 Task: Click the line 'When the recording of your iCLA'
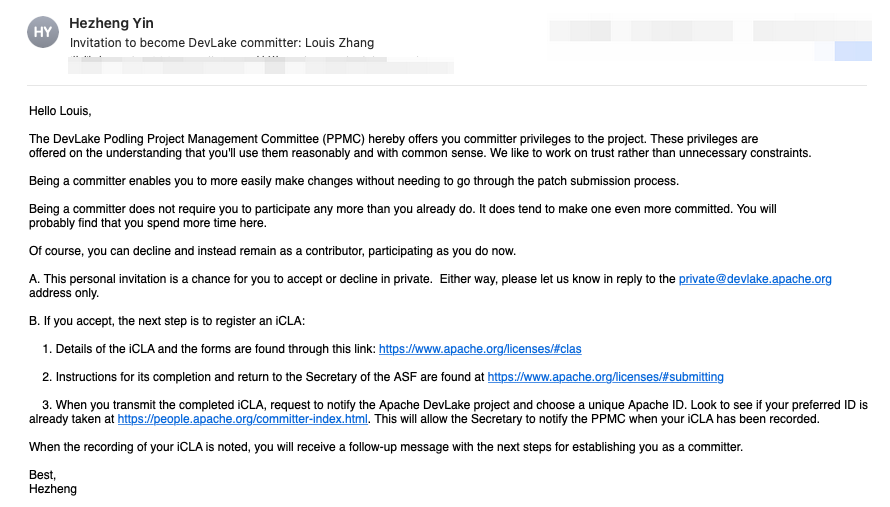(x=385, y=447)
